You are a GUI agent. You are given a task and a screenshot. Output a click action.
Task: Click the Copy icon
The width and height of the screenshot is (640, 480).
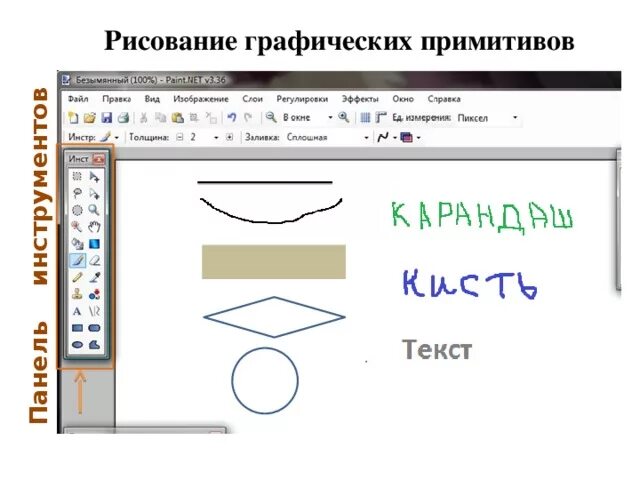coord(160,118)
